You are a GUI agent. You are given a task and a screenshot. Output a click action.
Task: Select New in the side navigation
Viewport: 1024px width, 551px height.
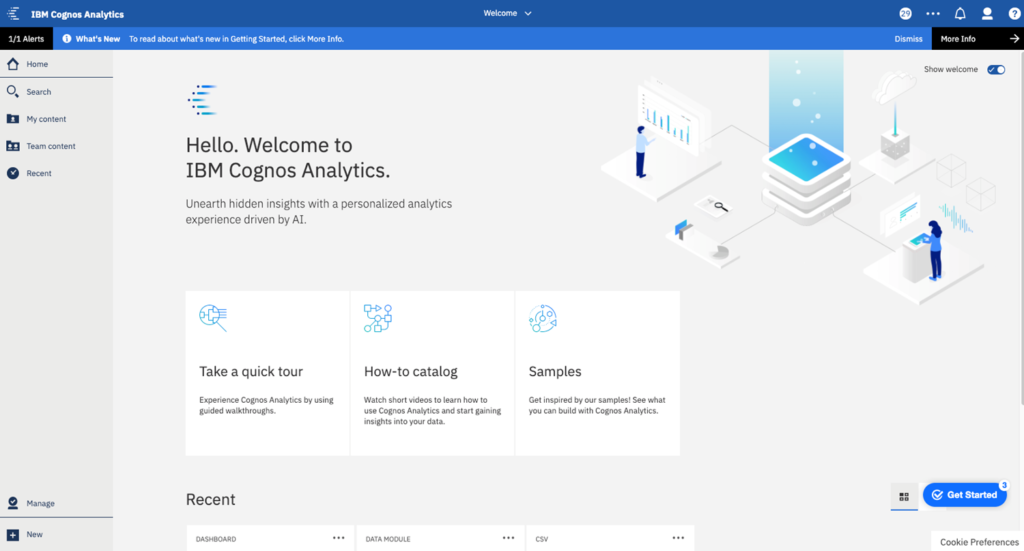(56, 535)
